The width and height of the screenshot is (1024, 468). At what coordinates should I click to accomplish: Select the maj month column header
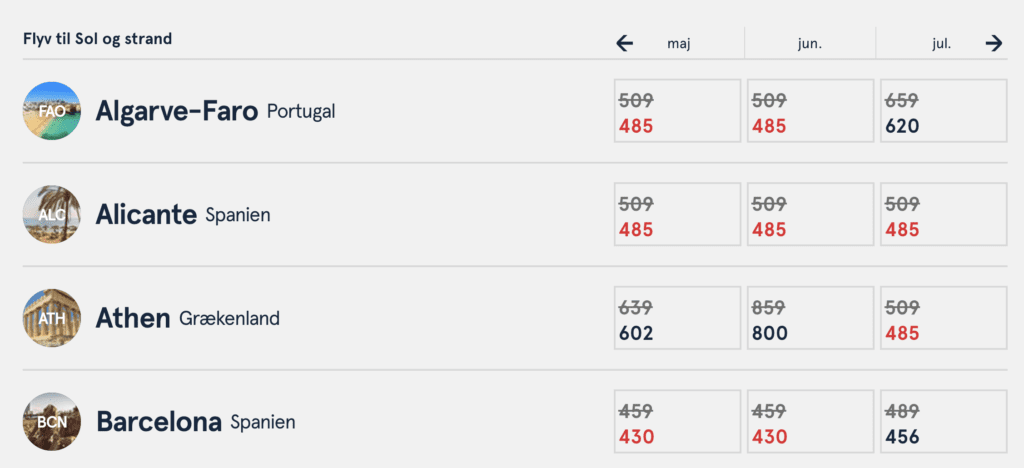pyautogui.click(x=679, y=43)
